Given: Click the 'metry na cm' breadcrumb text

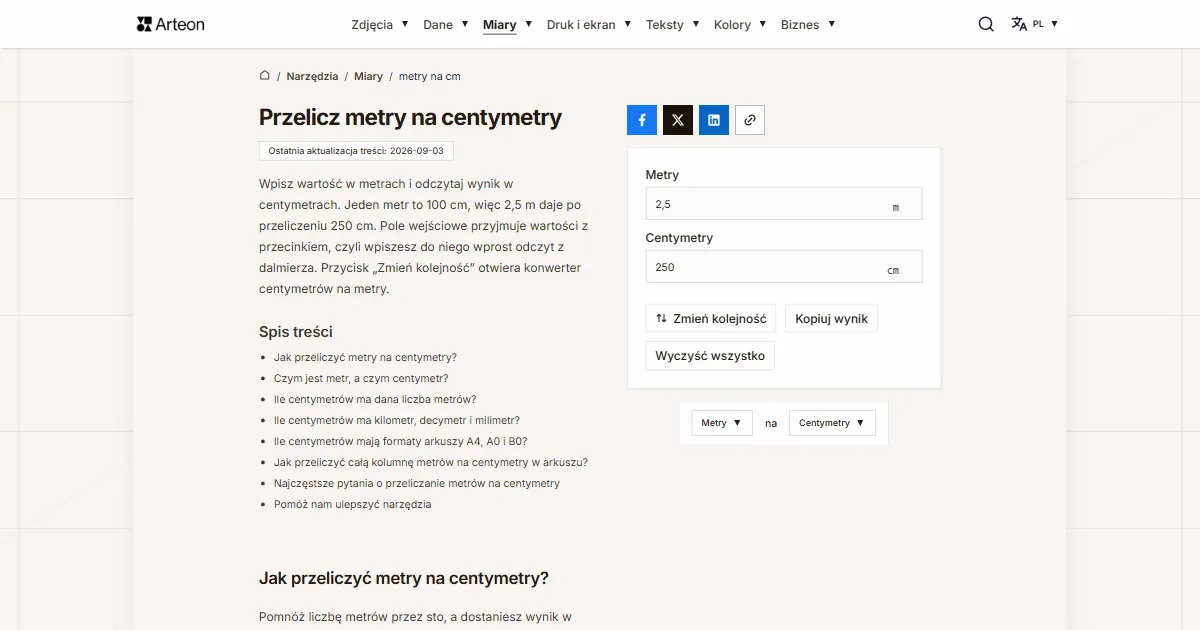Looking at the screenshot, I should pos(430,76).
